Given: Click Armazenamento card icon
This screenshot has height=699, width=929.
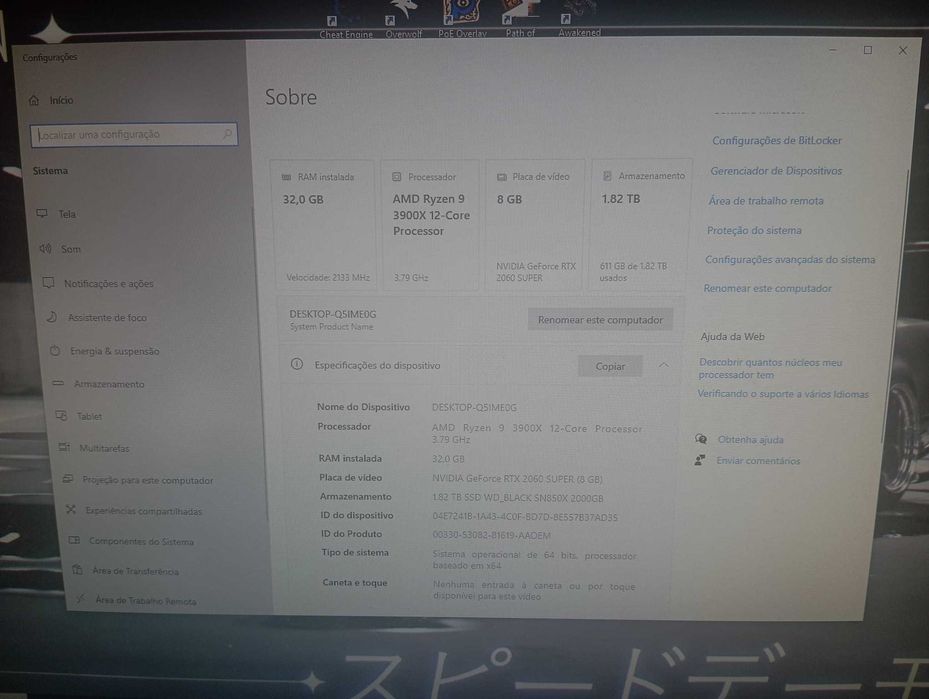Looking at the screenshot, I should point(607,176).
